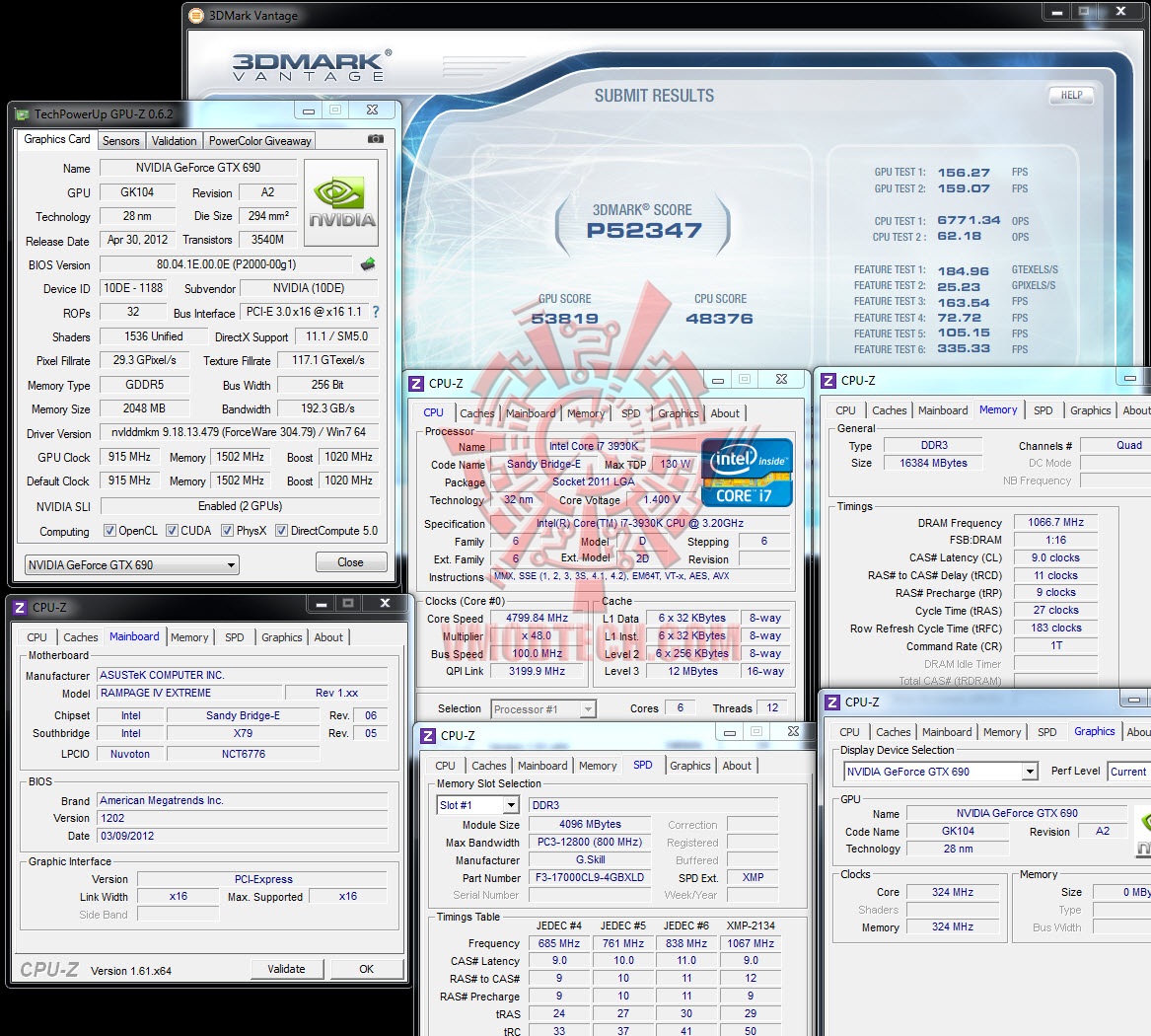Open About tab in SPD CPU-Z window
This screenshot has width=1151, height=1036.
(736, 765)
